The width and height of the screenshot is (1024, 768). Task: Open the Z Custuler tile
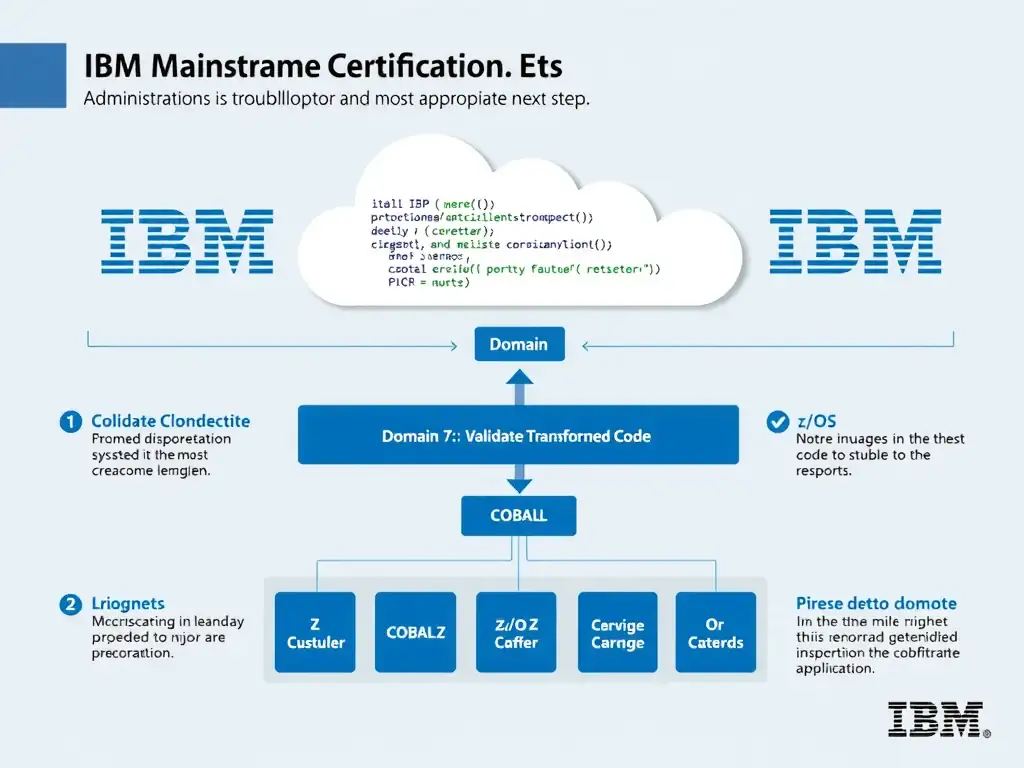[315, 632]
